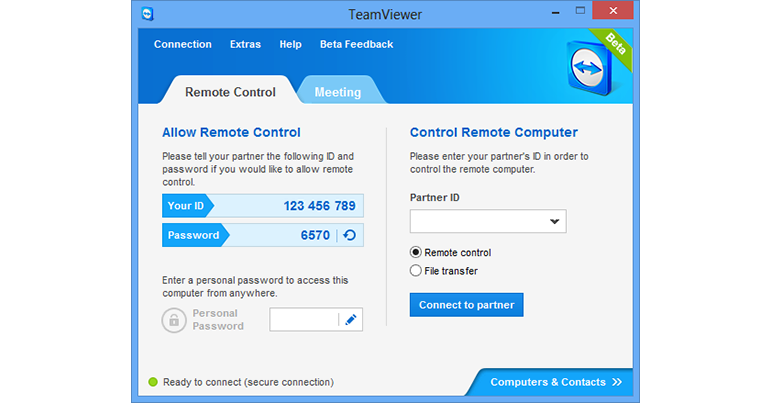
Task: Click the Allow Remote Control heading
Action: point(231,132)
